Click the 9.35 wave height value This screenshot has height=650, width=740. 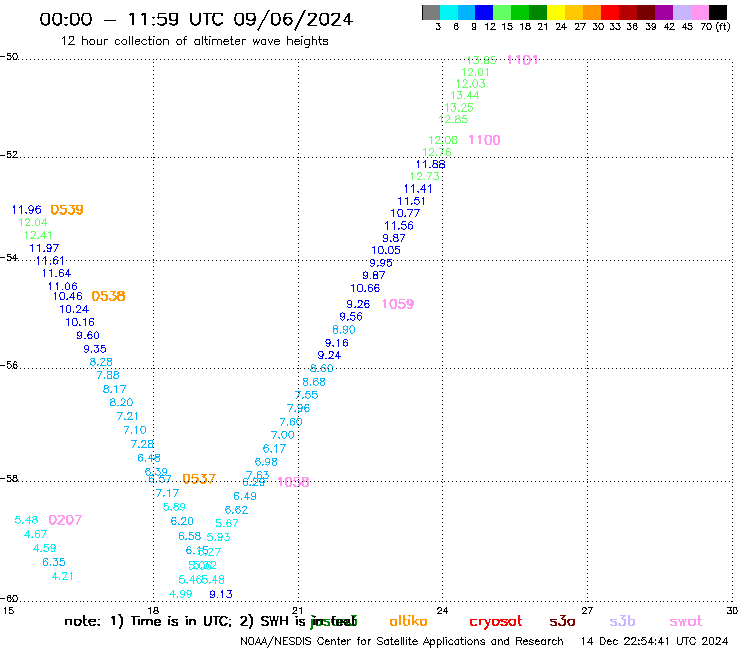pos(95,349)
